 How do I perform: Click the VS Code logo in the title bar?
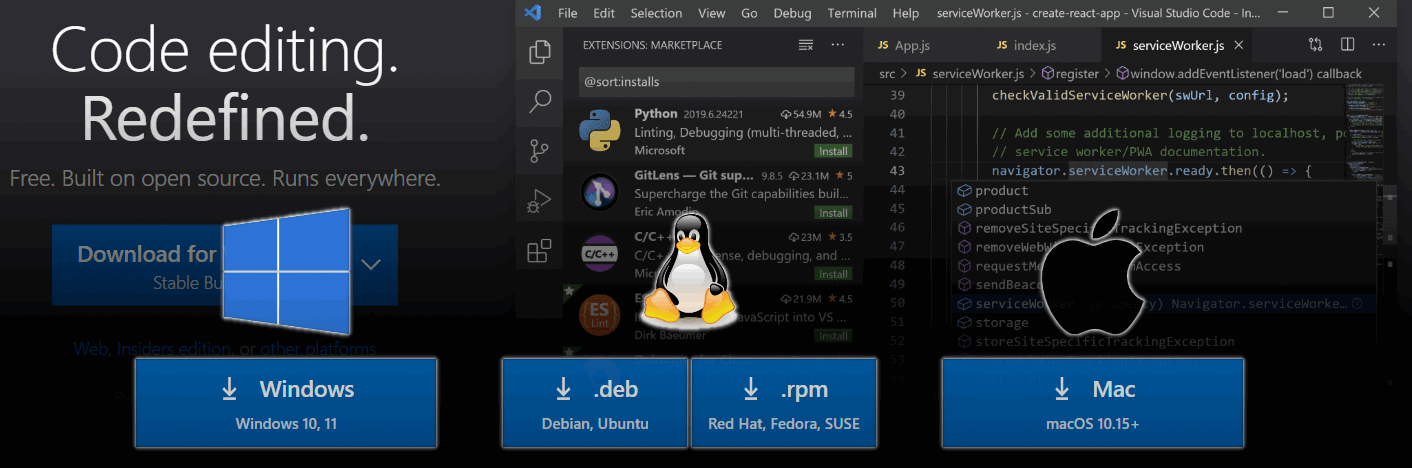coord(532,13)
